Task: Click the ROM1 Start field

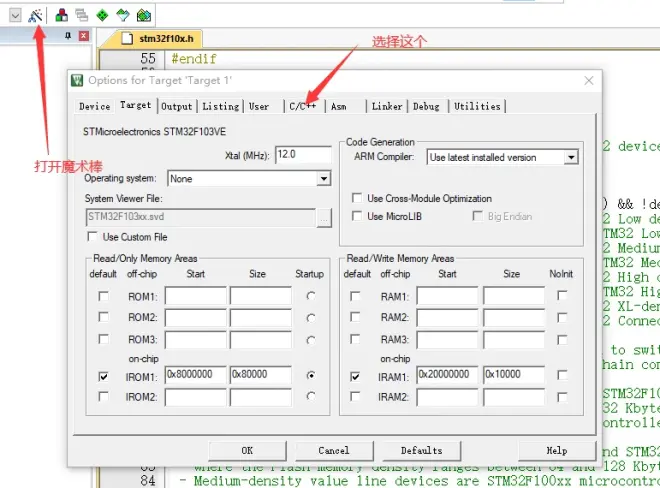Action: coord(196,296)
